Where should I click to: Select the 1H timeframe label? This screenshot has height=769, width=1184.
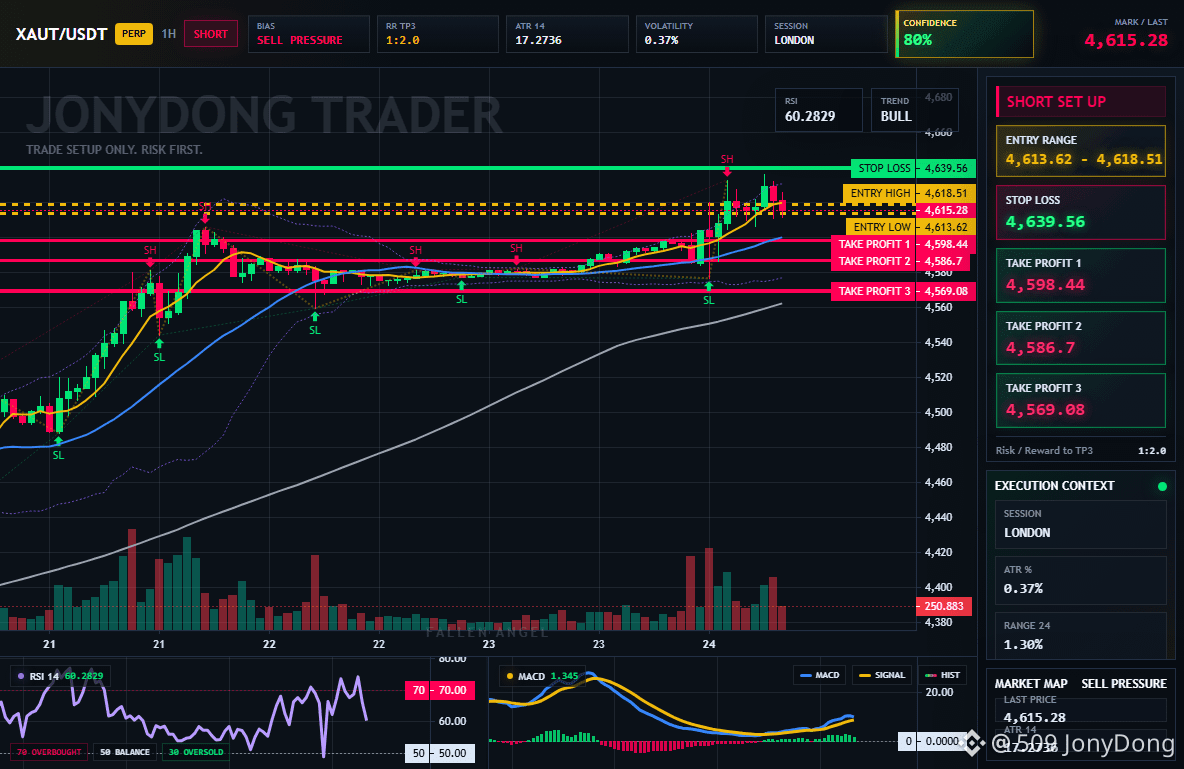pos(168,34)
